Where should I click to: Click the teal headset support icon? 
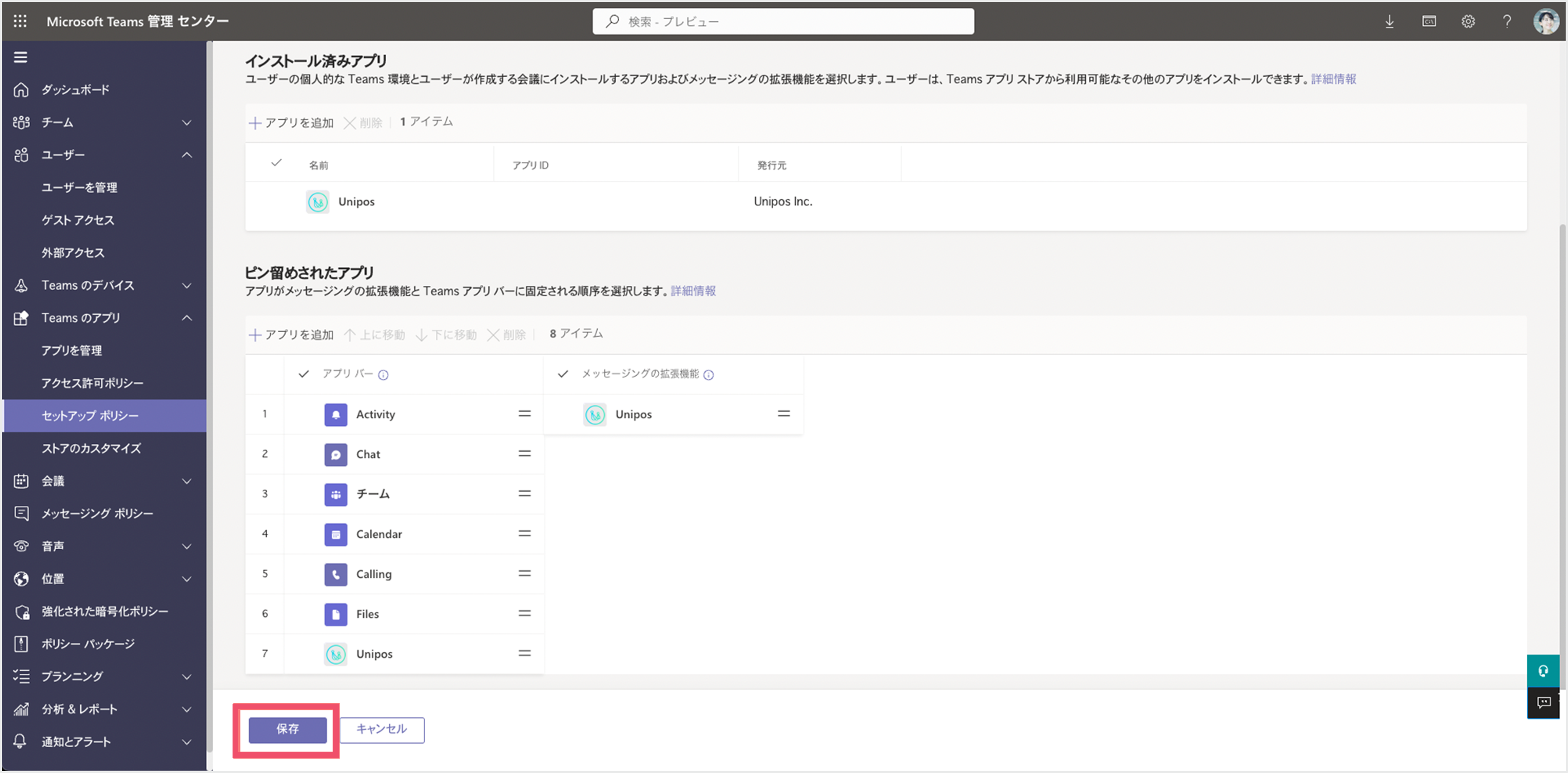[x=1544, y=671]
